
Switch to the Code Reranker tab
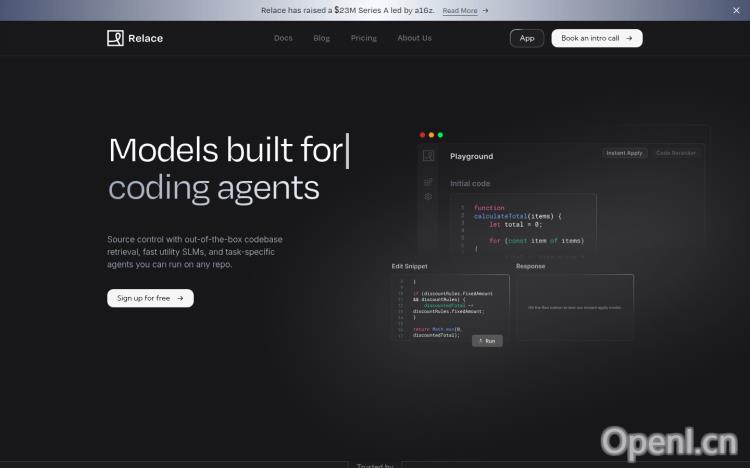(x=676, y=153)
